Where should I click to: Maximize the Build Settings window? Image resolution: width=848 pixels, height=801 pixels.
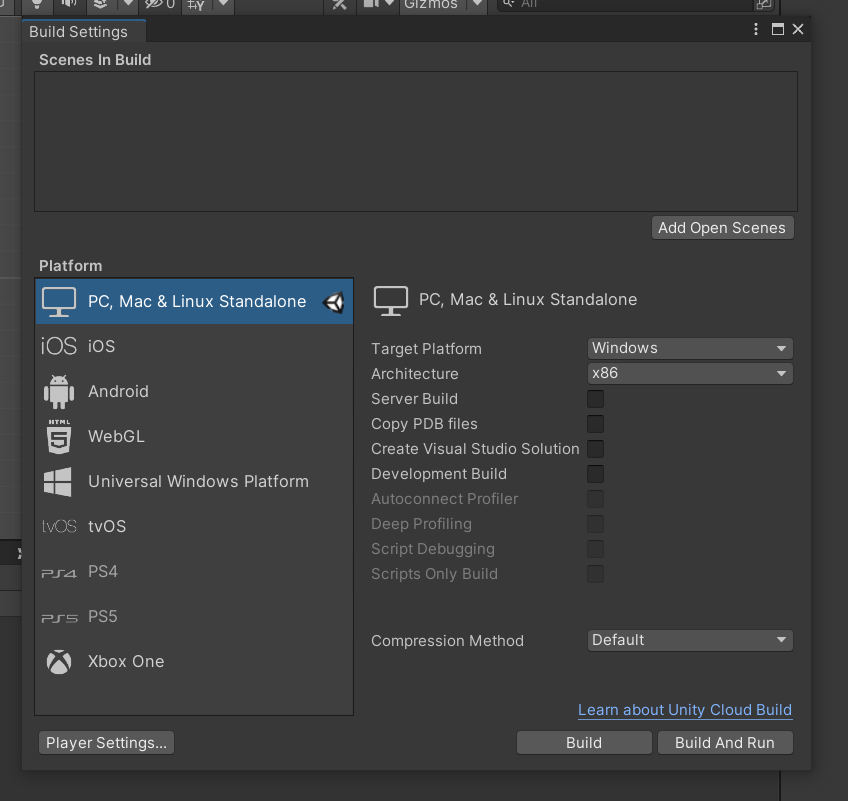click(x=778, y=29)
